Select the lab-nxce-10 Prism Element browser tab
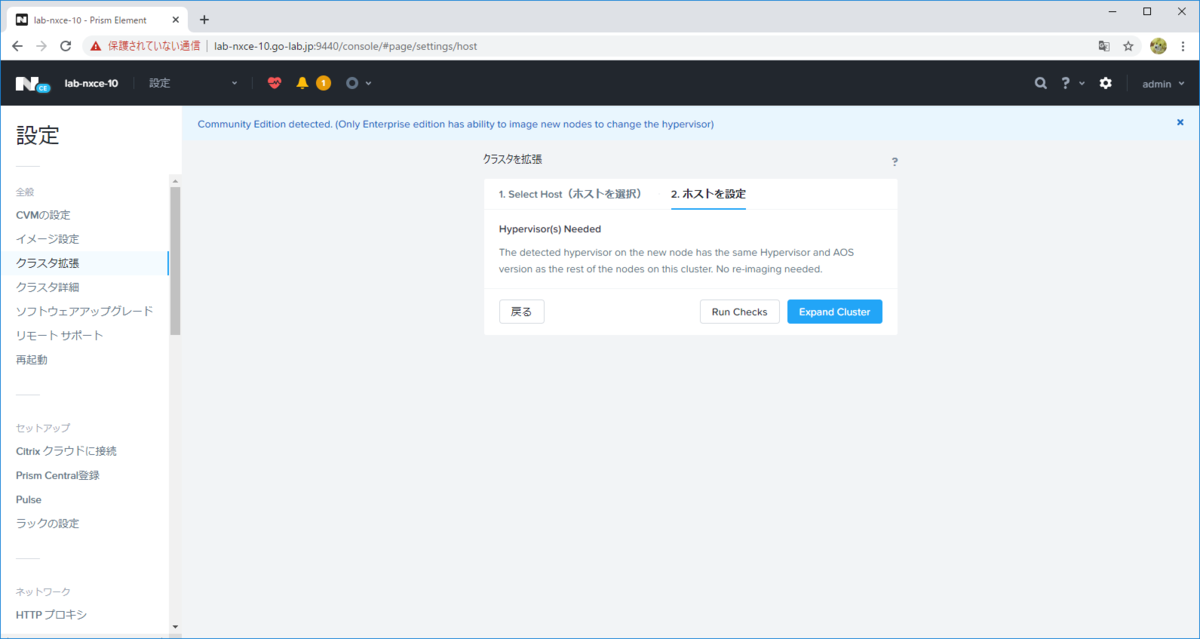 click(x=97, y=20)
